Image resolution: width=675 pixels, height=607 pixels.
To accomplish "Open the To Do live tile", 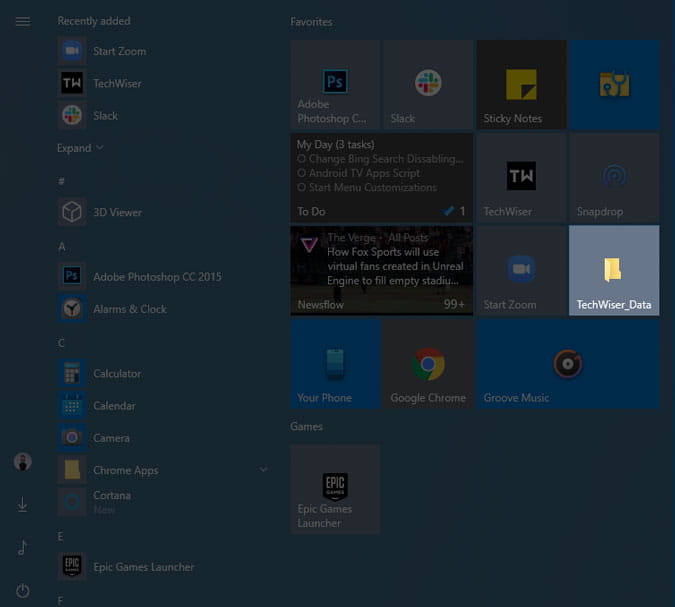I will coord(381,178).
